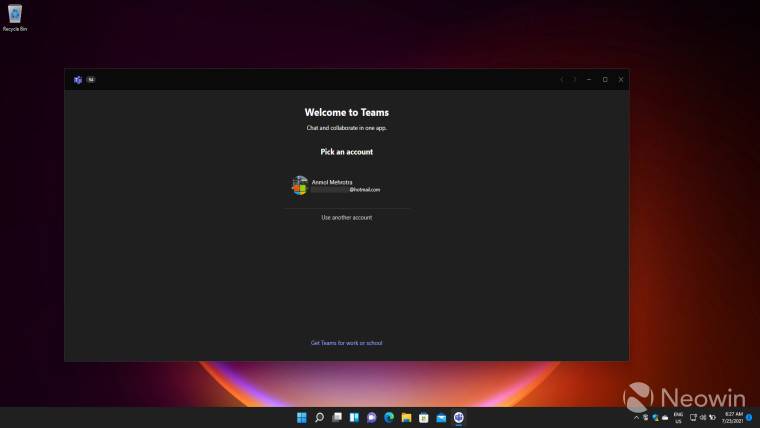
Task: Minimize the Teams window
Action: click(589, 79)
